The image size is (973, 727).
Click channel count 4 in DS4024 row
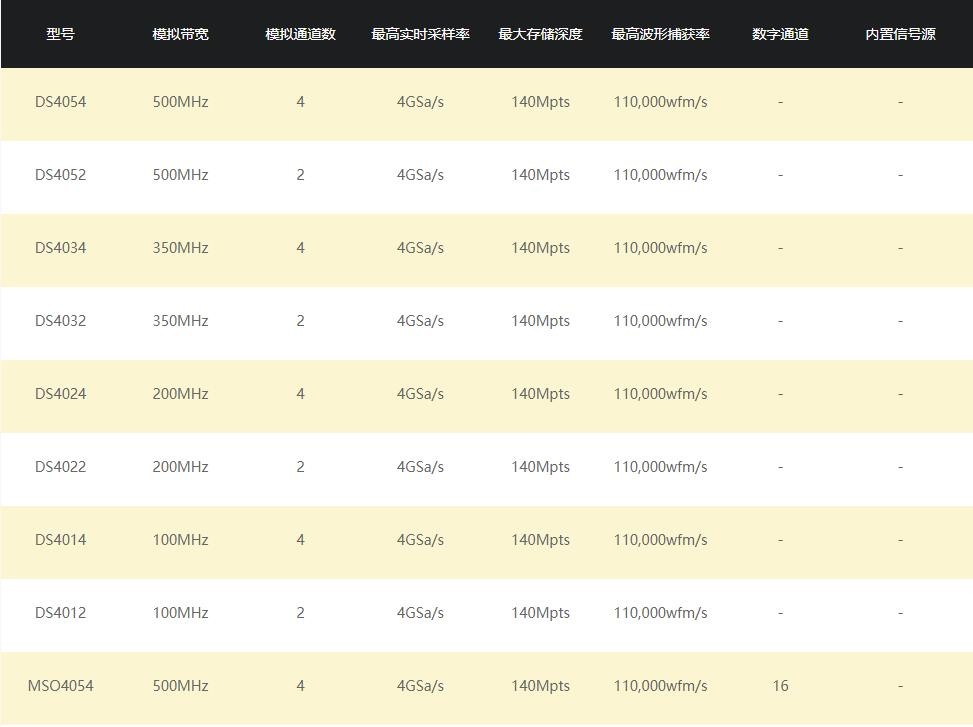pyautogui.click(x=300, y=394)
